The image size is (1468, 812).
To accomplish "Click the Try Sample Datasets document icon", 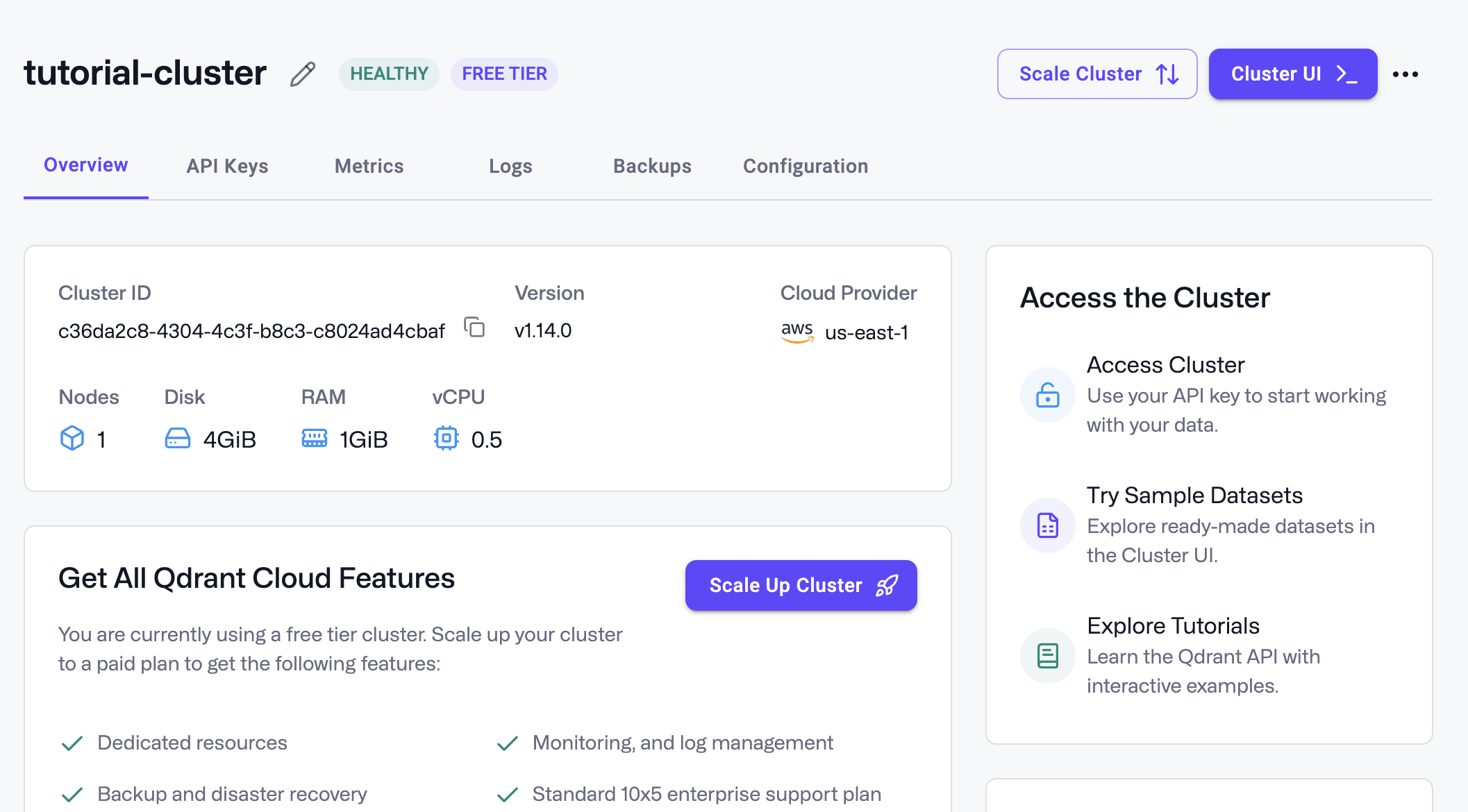I will [1047, 525].
